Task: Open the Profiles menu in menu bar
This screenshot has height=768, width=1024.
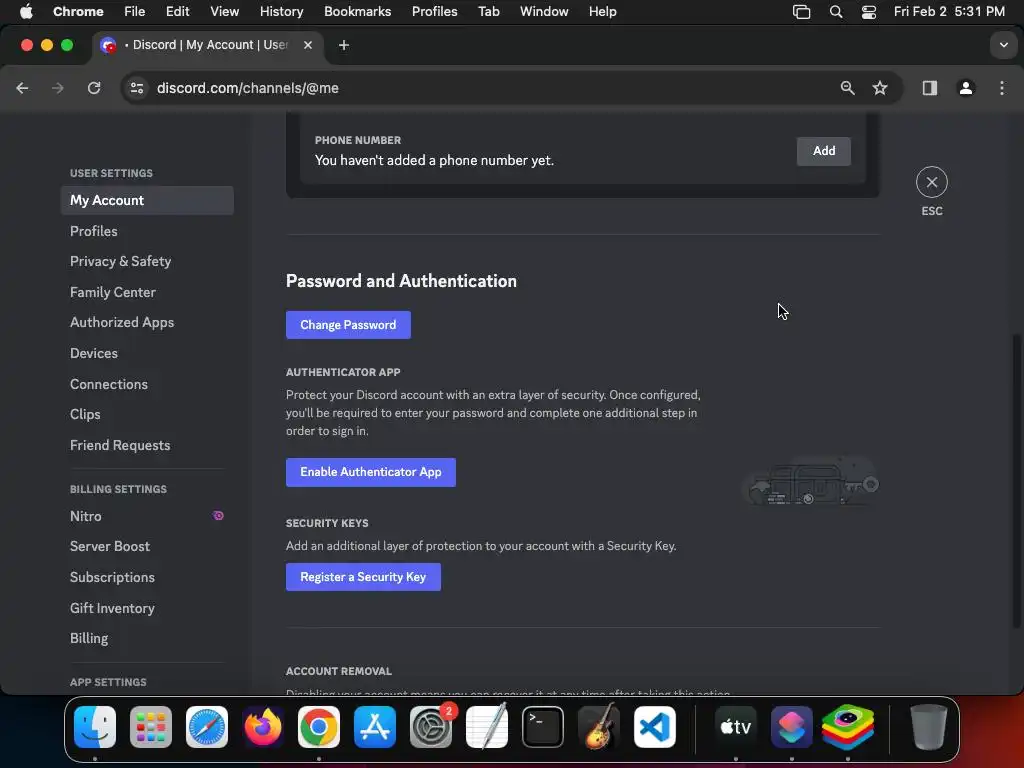Action: tap(434, 12)
